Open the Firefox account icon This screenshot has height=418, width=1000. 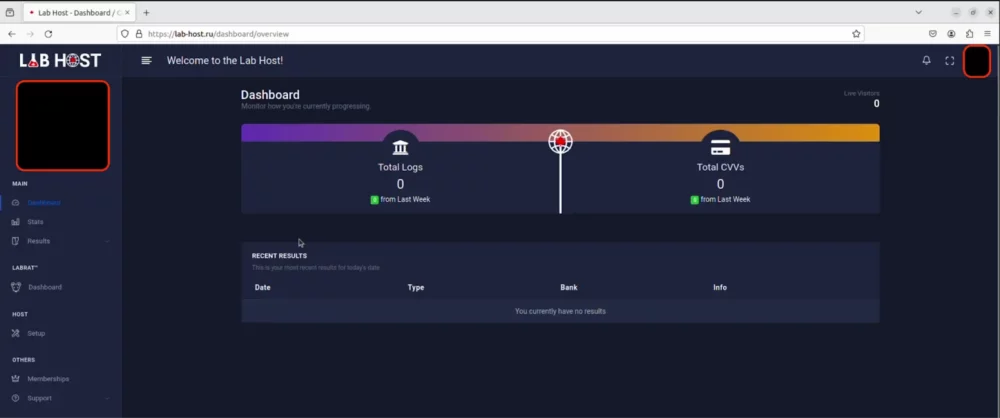click(951, 34)
